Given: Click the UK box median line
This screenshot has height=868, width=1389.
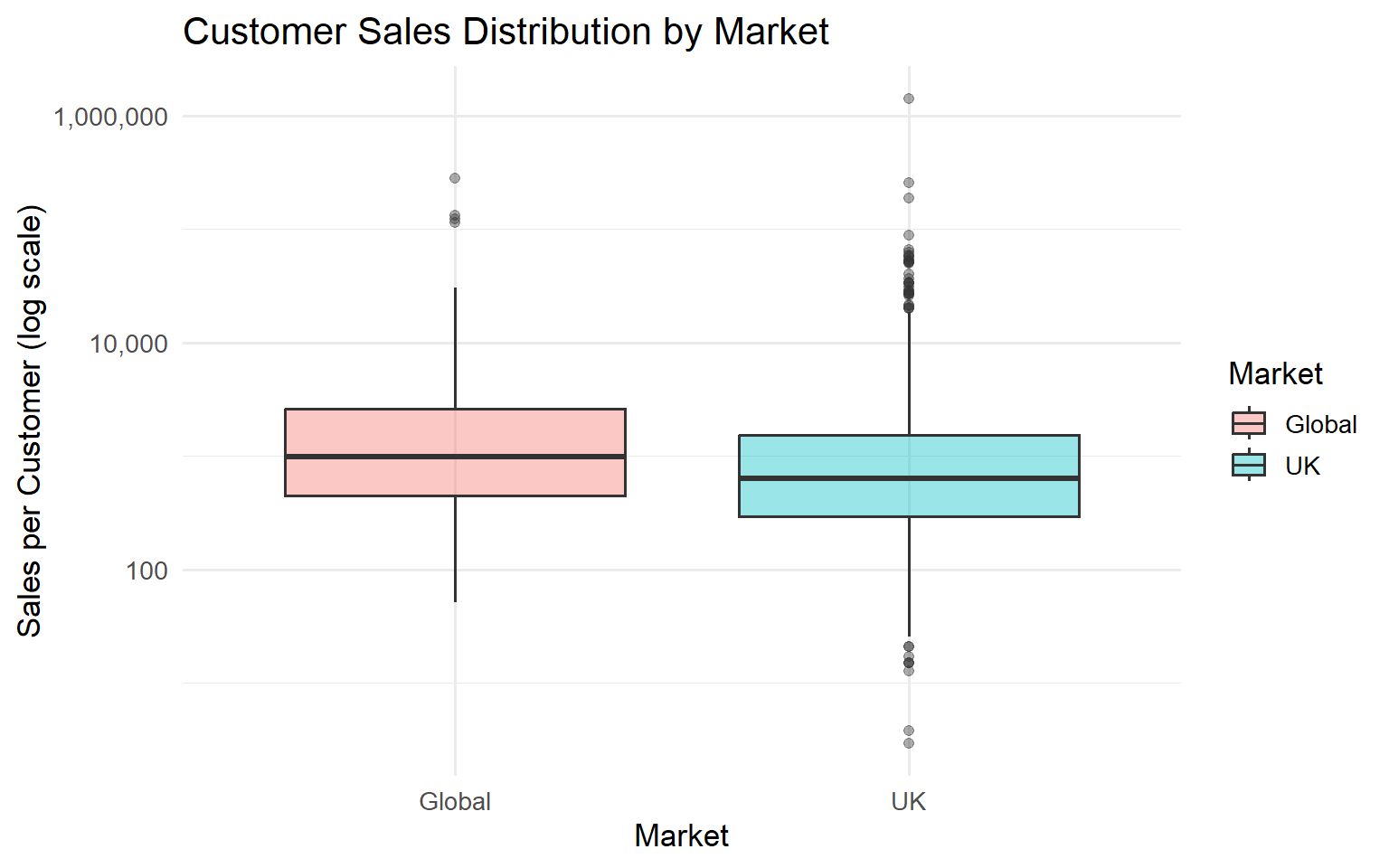Looking at the screenshot, I should pyautogui.click(x=909, y=477).
